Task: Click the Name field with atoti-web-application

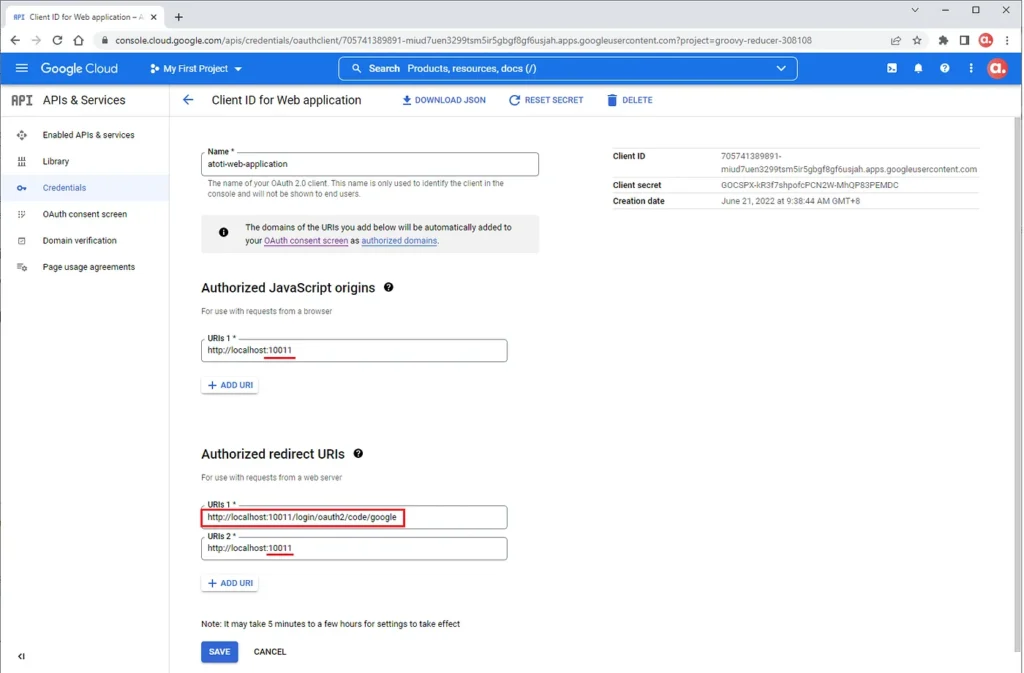Action: [x=370, y=164]
